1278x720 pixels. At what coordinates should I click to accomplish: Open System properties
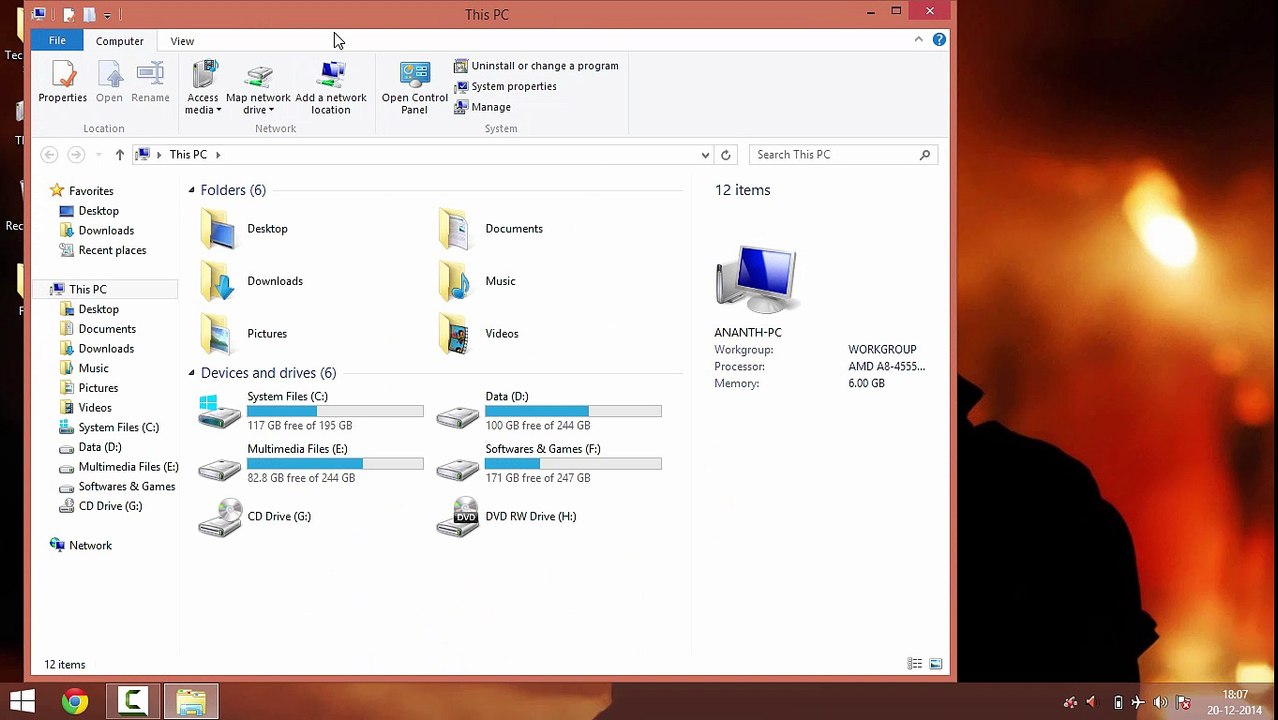pos(505,86)
